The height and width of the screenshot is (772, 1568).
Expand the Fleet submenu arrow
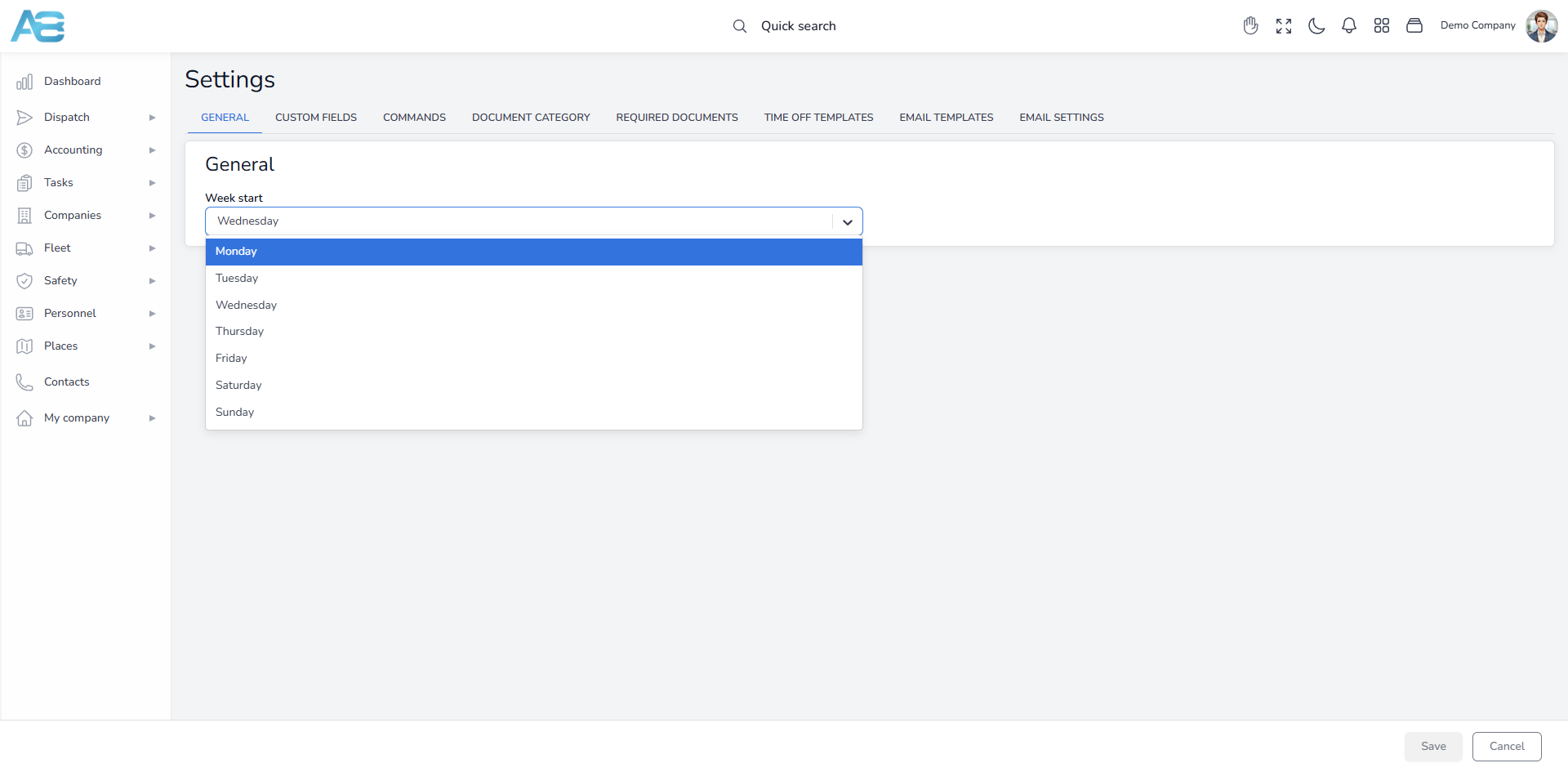click(152, 248)
